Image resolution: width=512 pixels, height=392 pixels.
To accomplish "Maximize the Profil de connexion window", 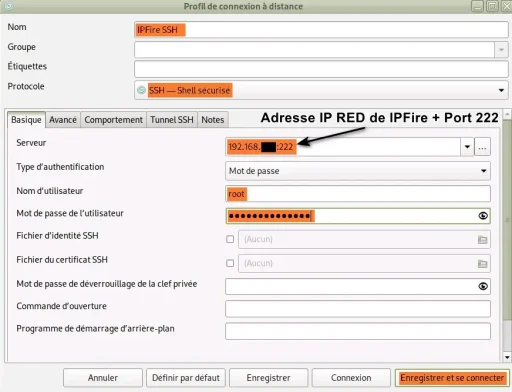I will click(x=492, y=6).
